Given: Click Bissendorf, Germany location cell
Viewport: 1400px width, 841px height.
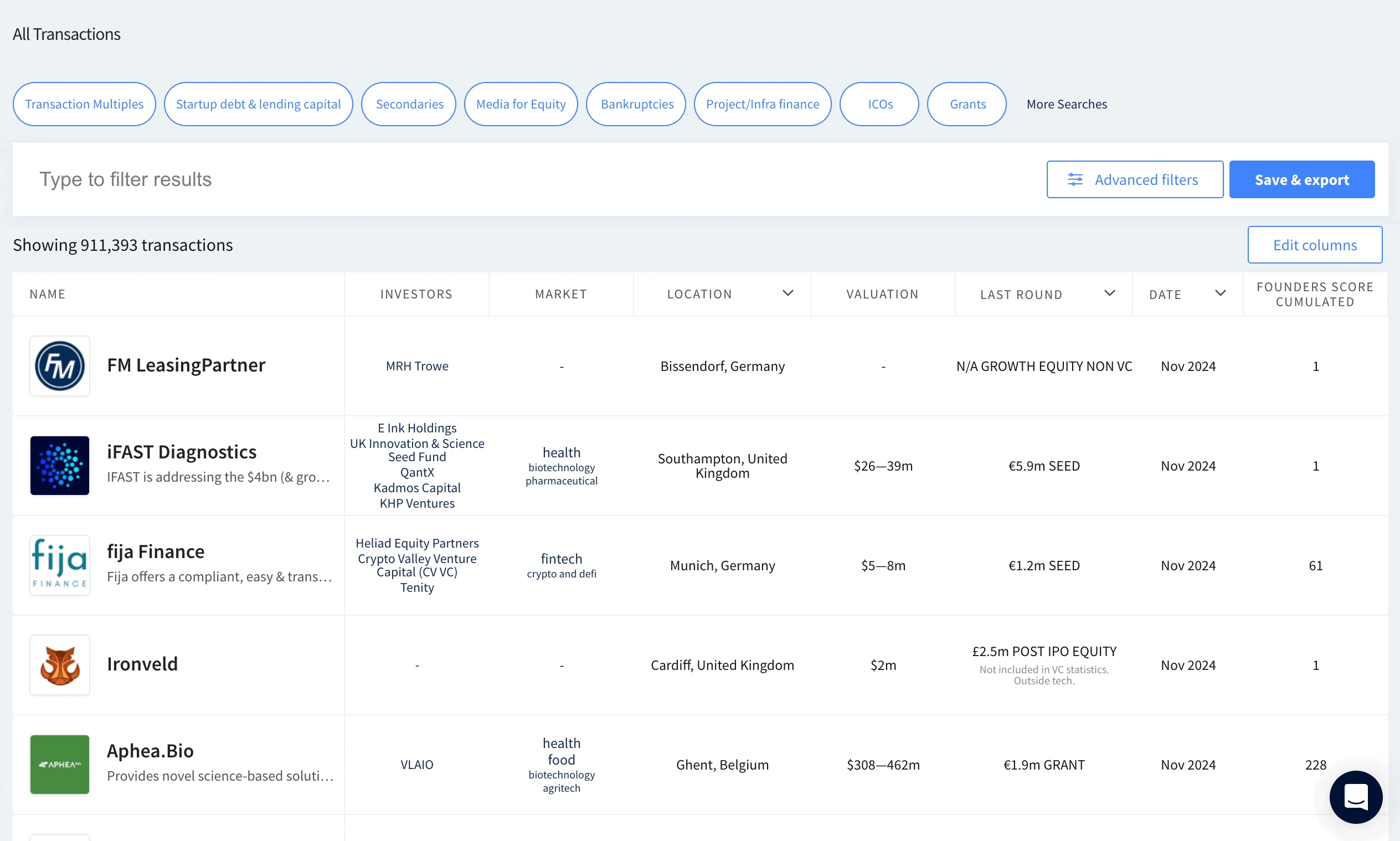Looking at the screenshot, I should coord(723,366).
